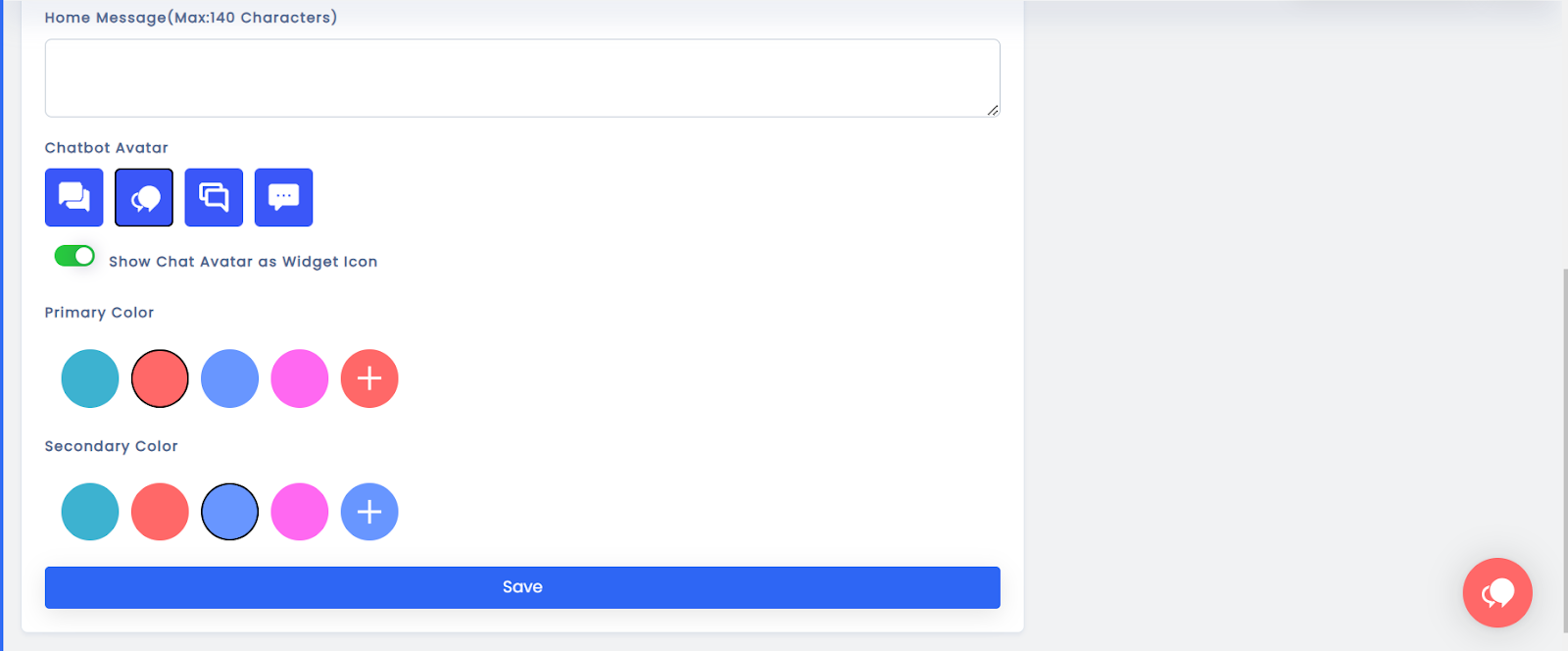Select blue as the secondary color
This screenshot has height=651, width=1568.
tap(229, 512)
